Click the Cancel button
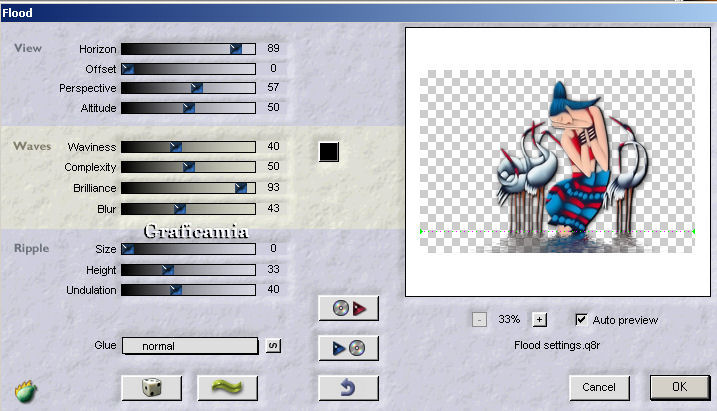The width and height of the screenshot is (717, 411). pyautogui.click(x=599, y=387)
